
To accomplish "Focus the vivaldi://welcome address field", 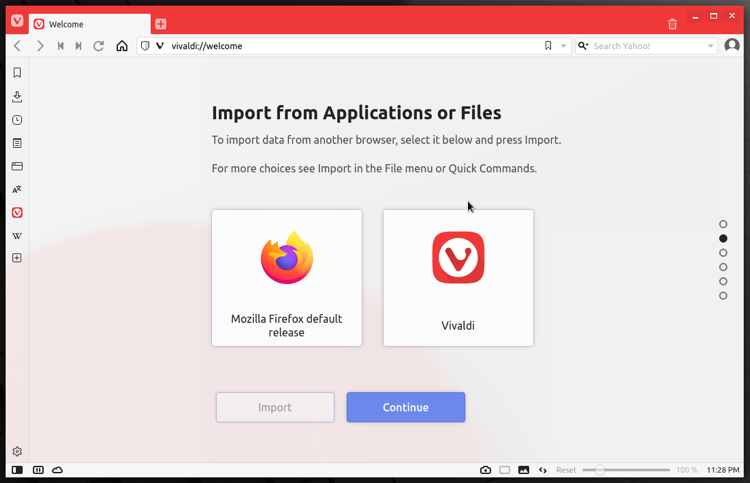I will (354, 46).
